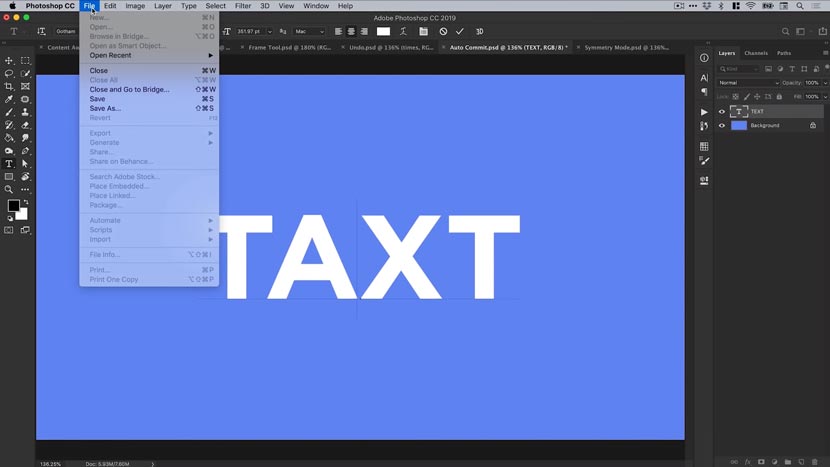Hide the Background layer using its eye icon
Screen dimensions: 830x467
click(722, 126)
